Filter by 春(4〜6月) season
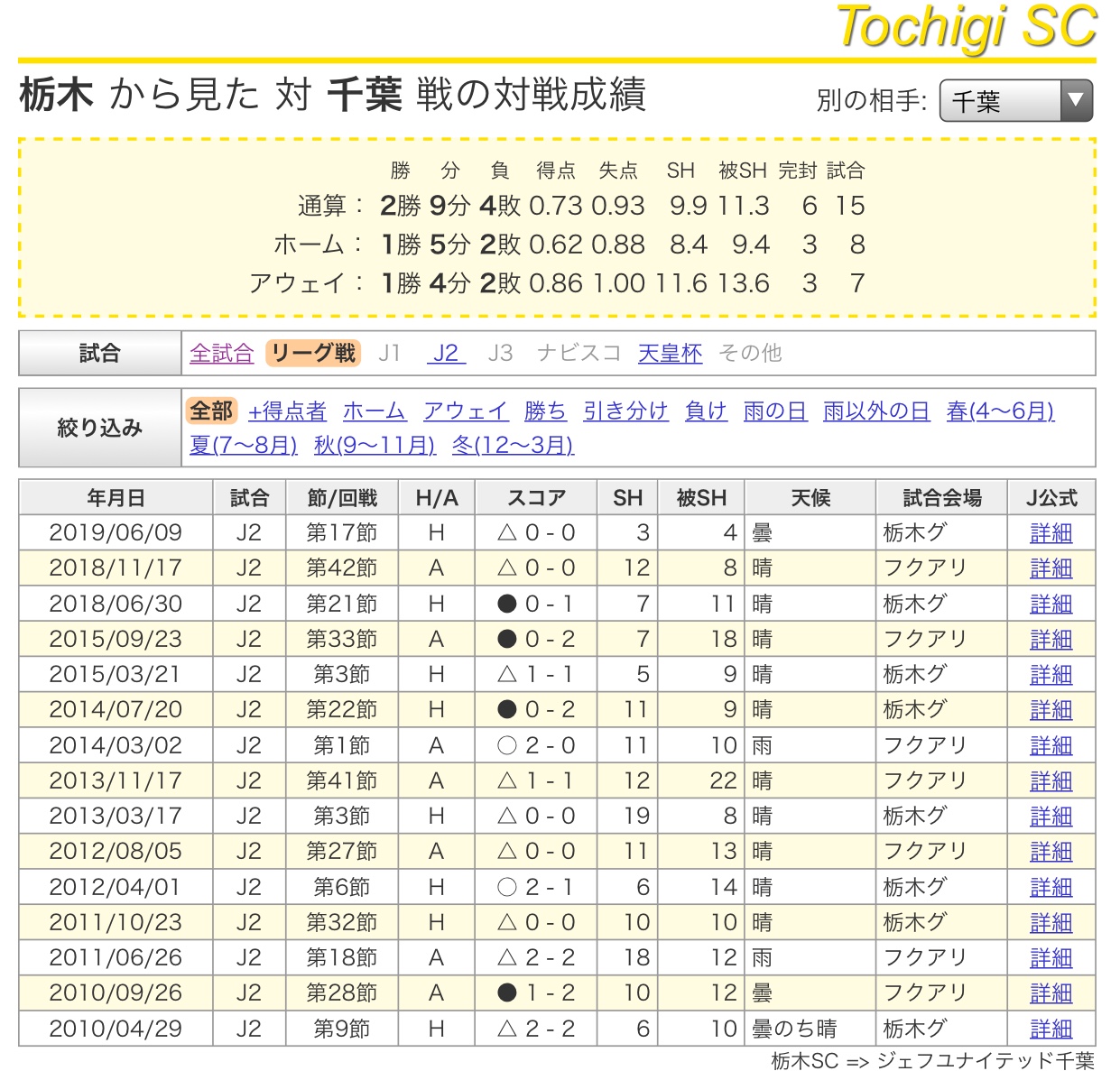1120x1071 pixels. pos(1000,411)
